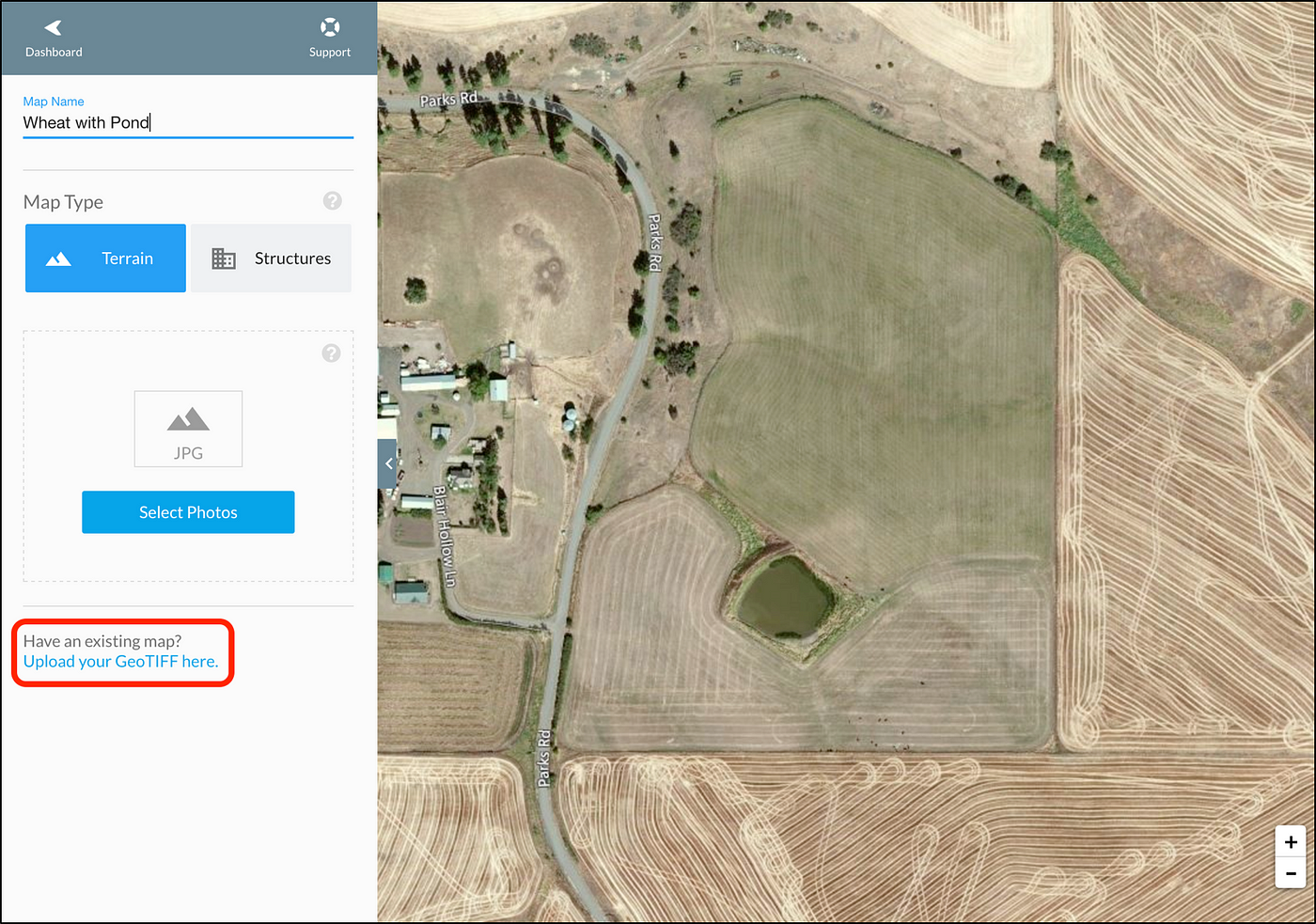The width and height of the screenshot is (1316, 924).
Task: Click the Dashboard label in header
Action: click(54, 53)
